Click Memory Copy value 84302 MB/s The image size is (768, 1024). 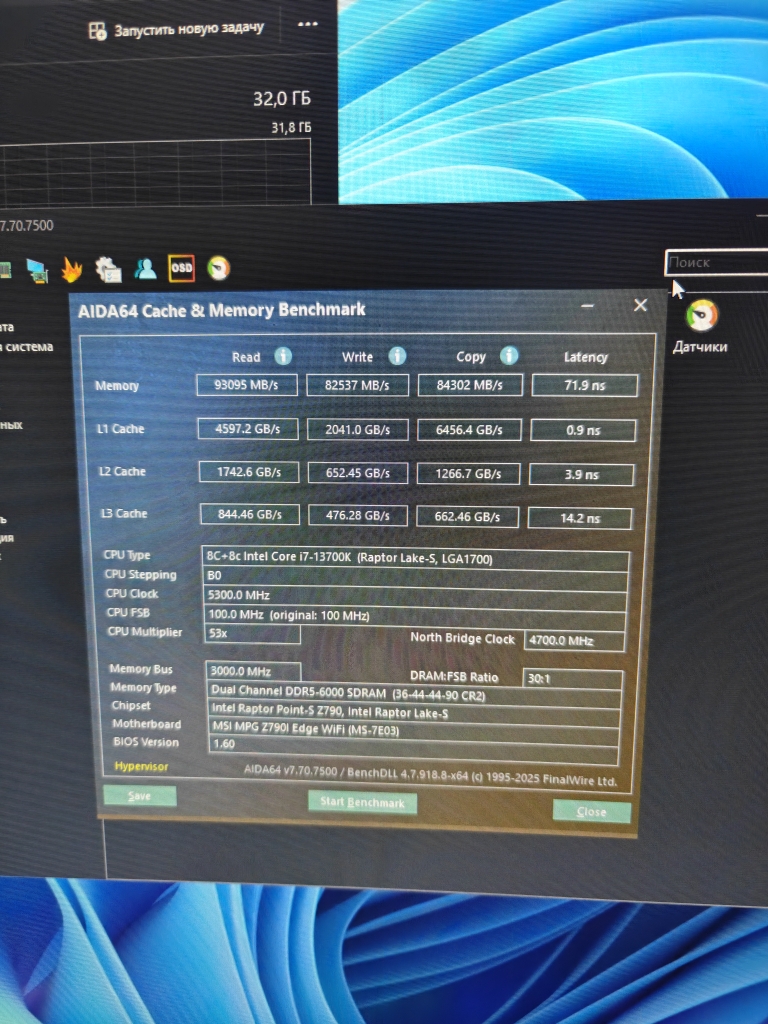(x=470, y=385)
